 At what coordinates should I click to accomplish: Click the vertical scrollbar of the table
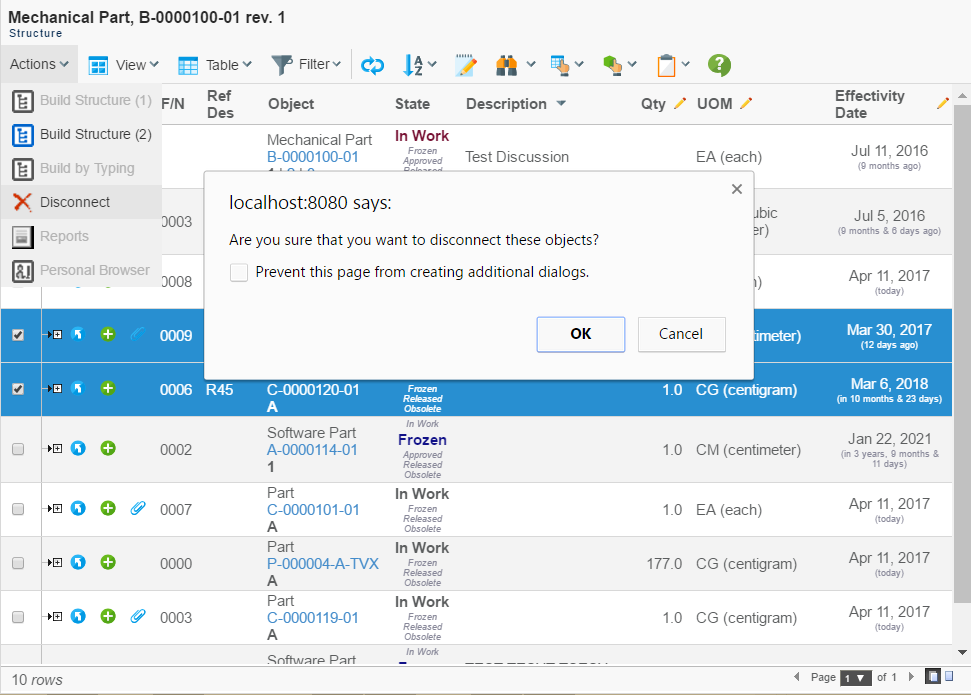click(x=962, y=350)
